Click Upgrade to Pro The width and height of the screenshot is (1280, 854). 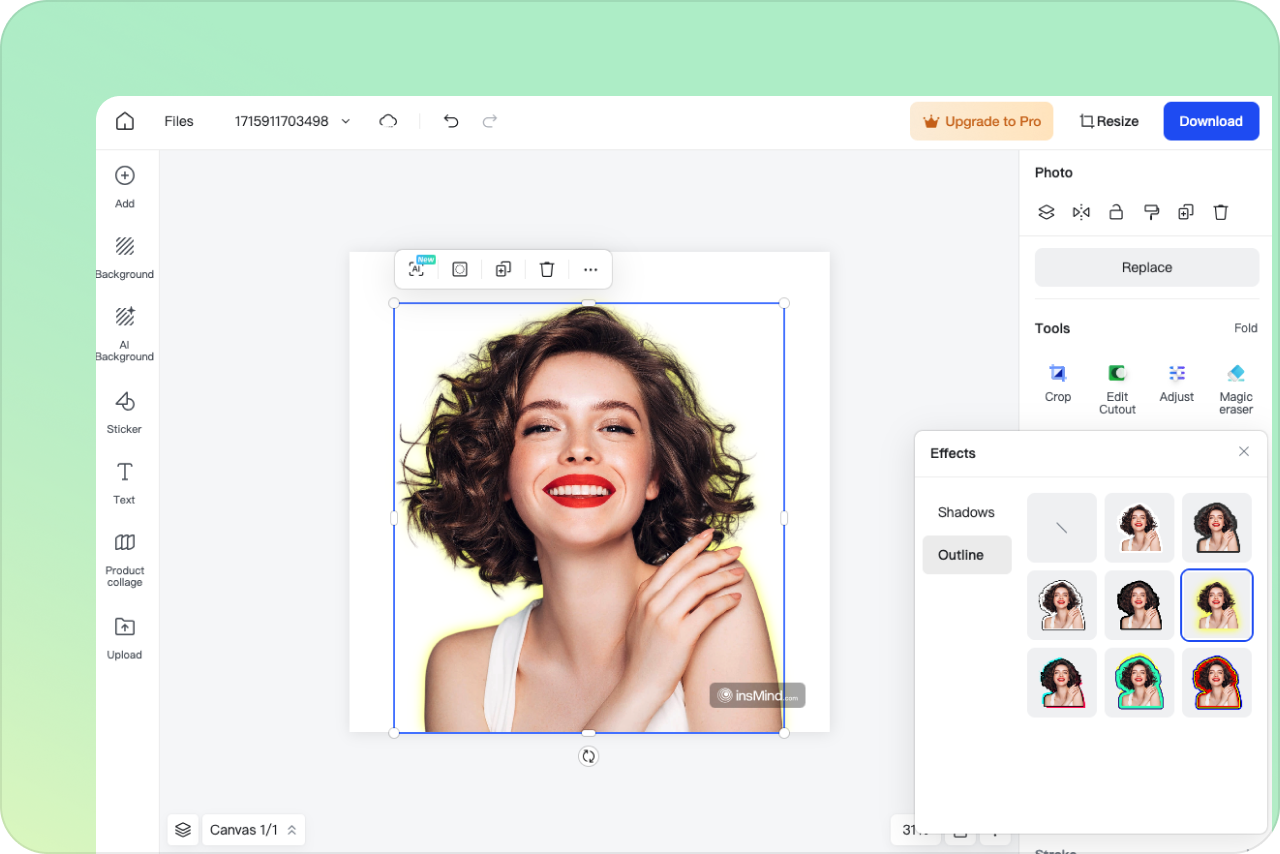point(982,121)
